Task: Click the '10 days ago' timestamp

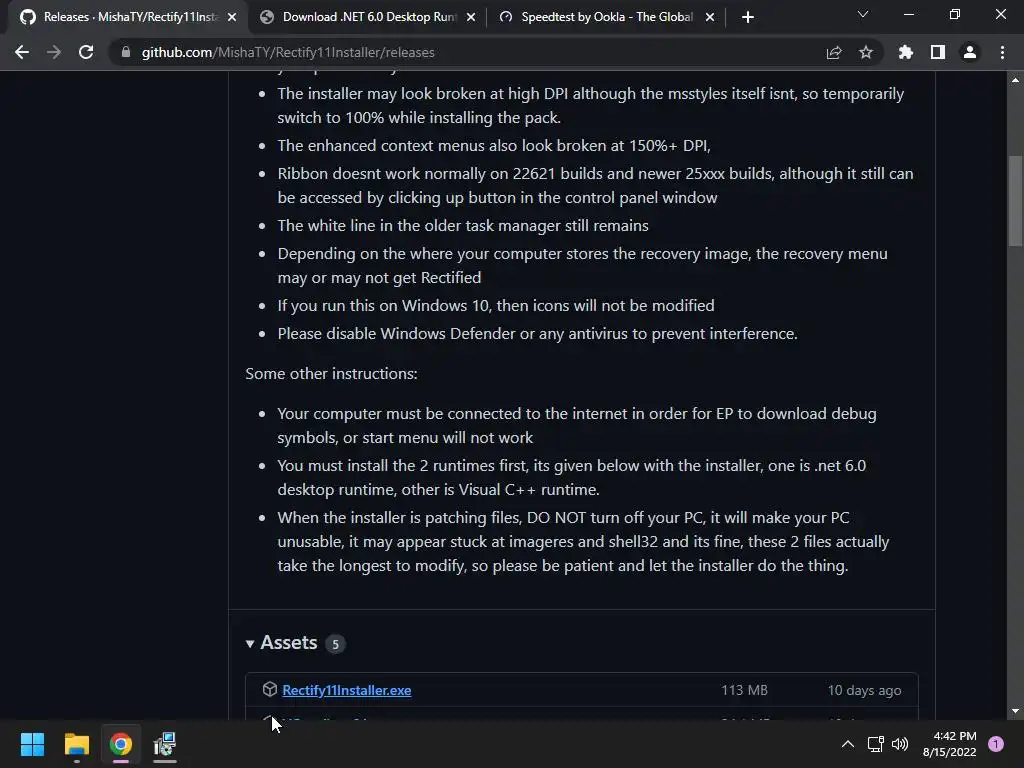Action: point(865,690)
